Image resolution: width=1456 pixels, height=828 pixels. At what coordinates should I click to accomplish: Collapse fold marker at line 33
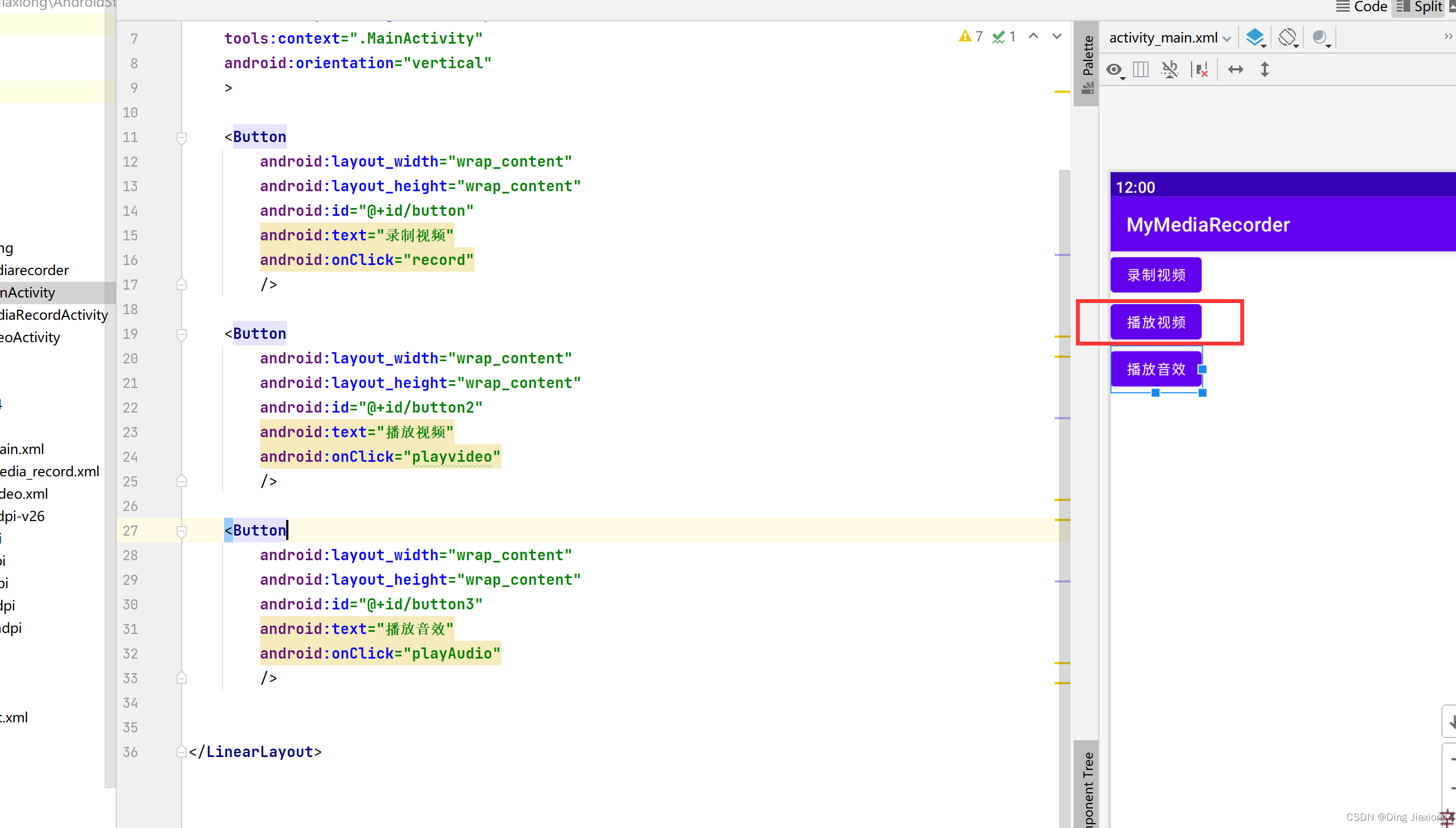181,677
